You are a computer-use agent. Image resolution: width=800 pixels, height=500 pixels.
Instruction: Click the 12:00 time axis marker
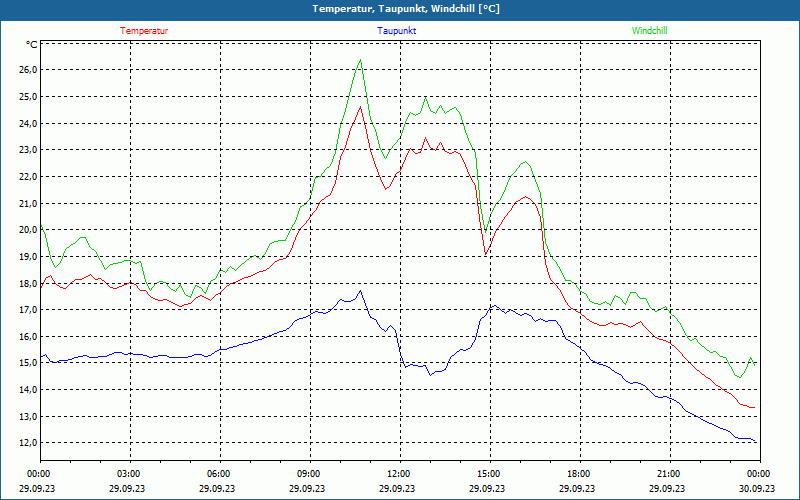point(399,474)
